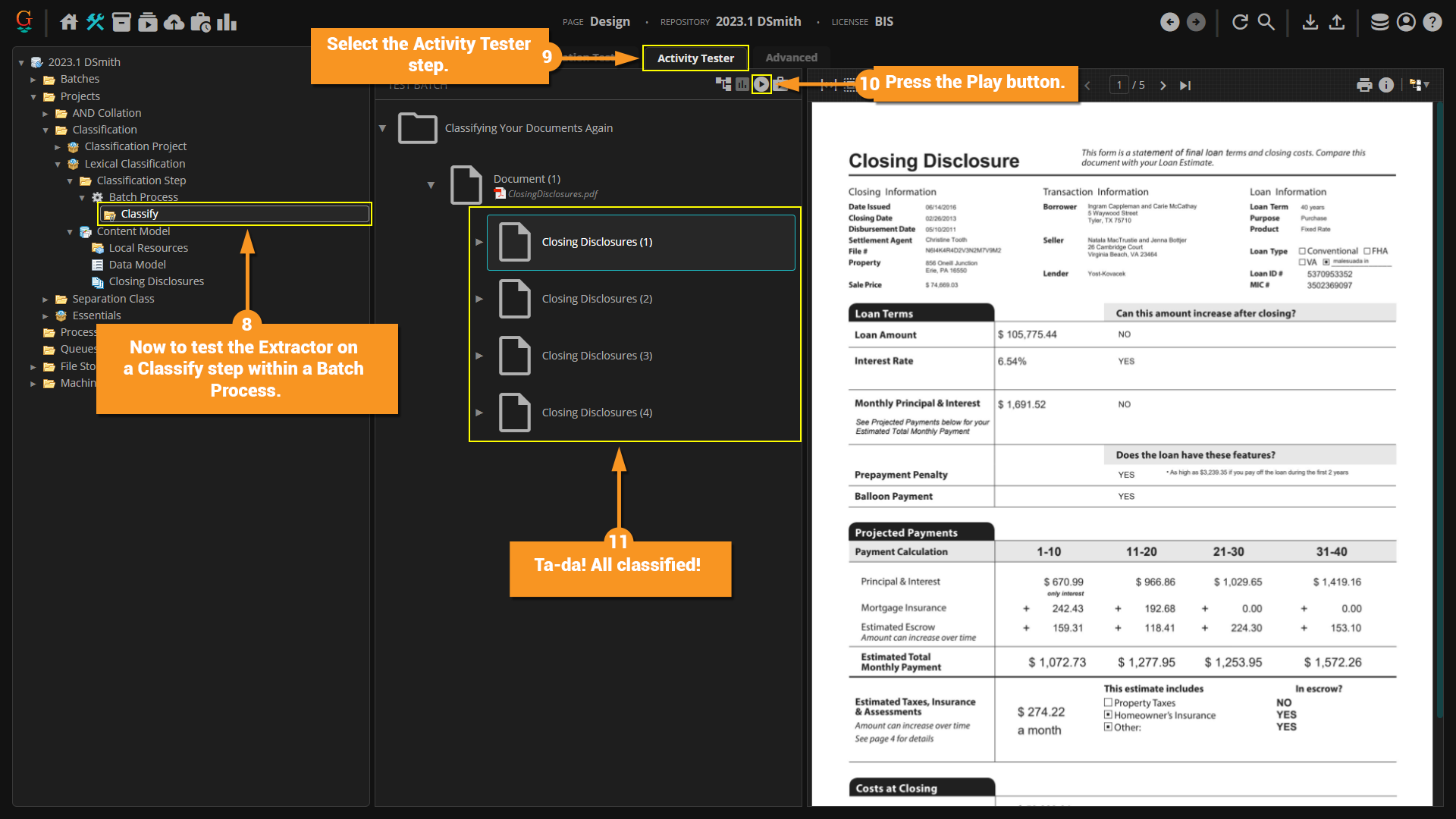Expand the Batches folder node

(x=33, y=80)
